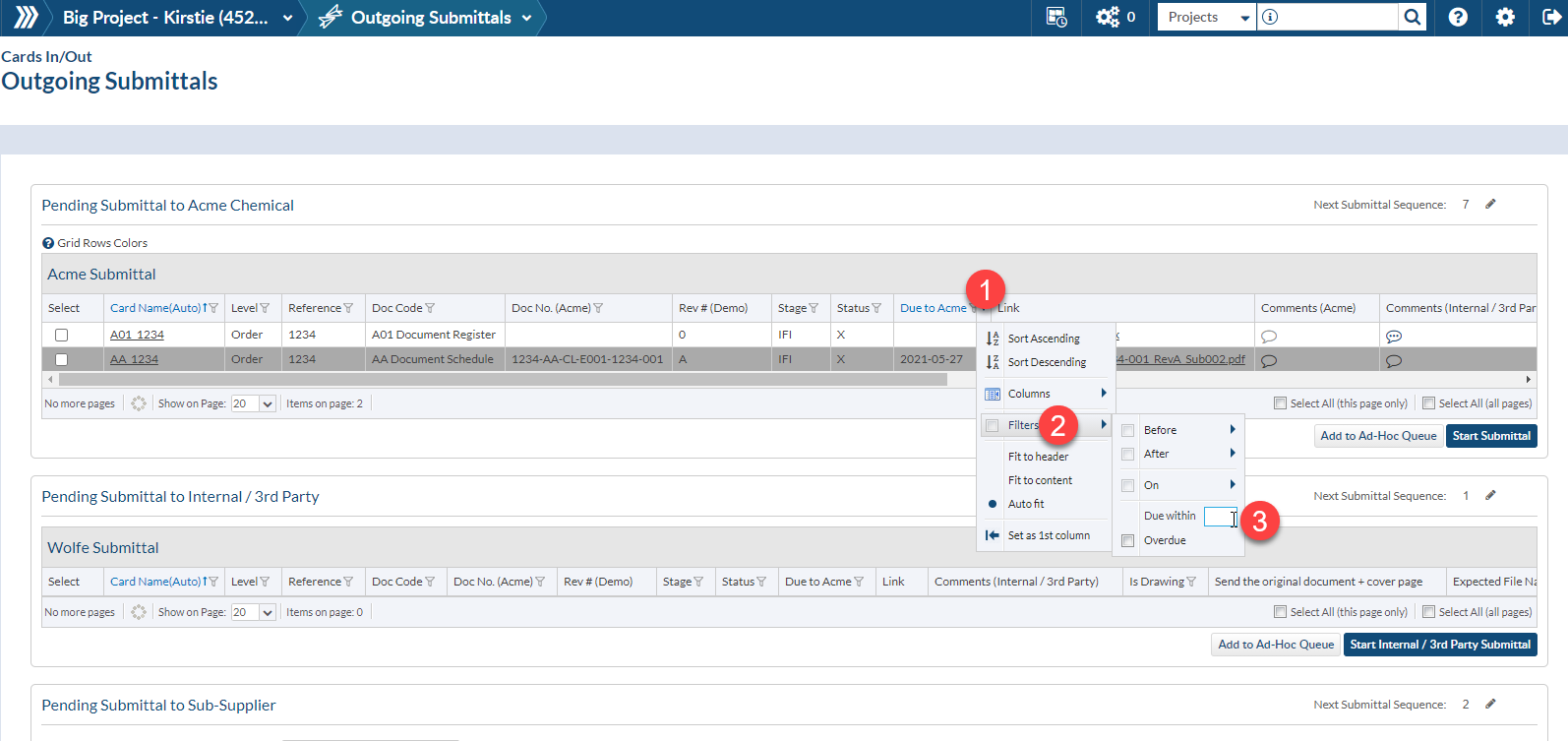Filter Acme grid Reference column
Screen dimensions: 1568x741
click(x=348, y=308)
